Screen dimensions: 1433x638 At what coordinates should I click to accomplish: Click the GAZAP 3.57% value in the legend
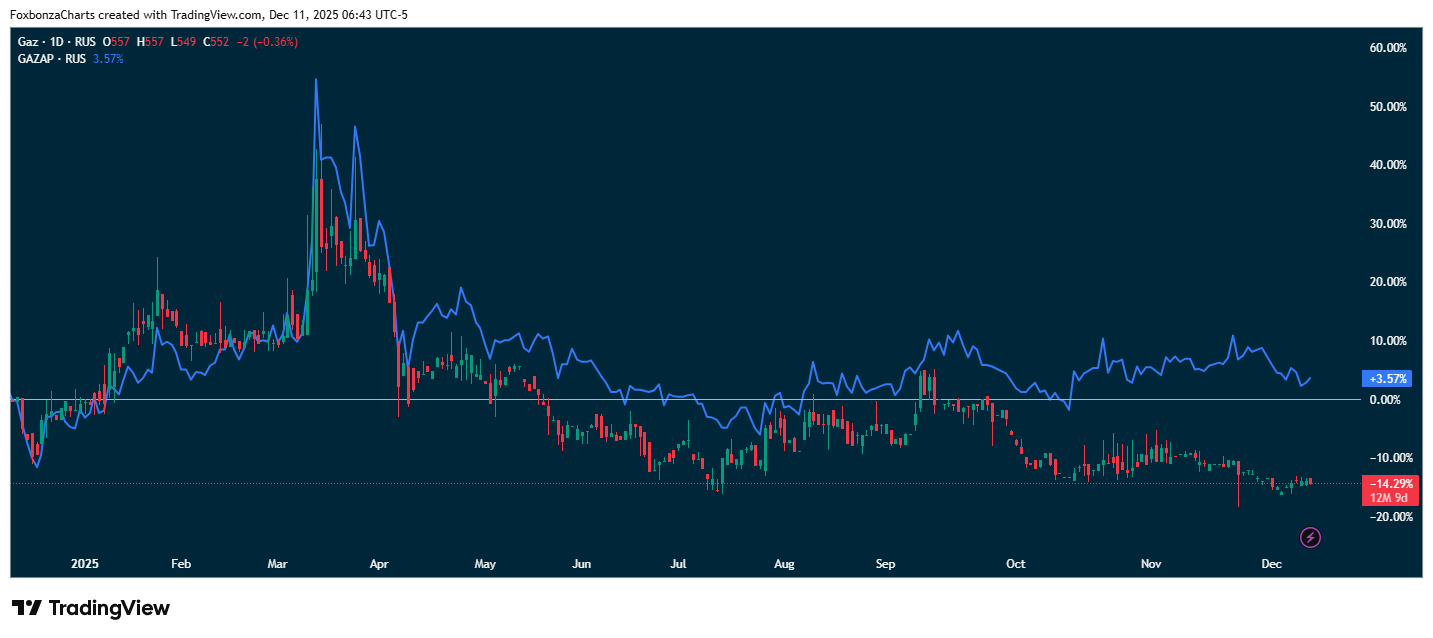pos(108,59)
